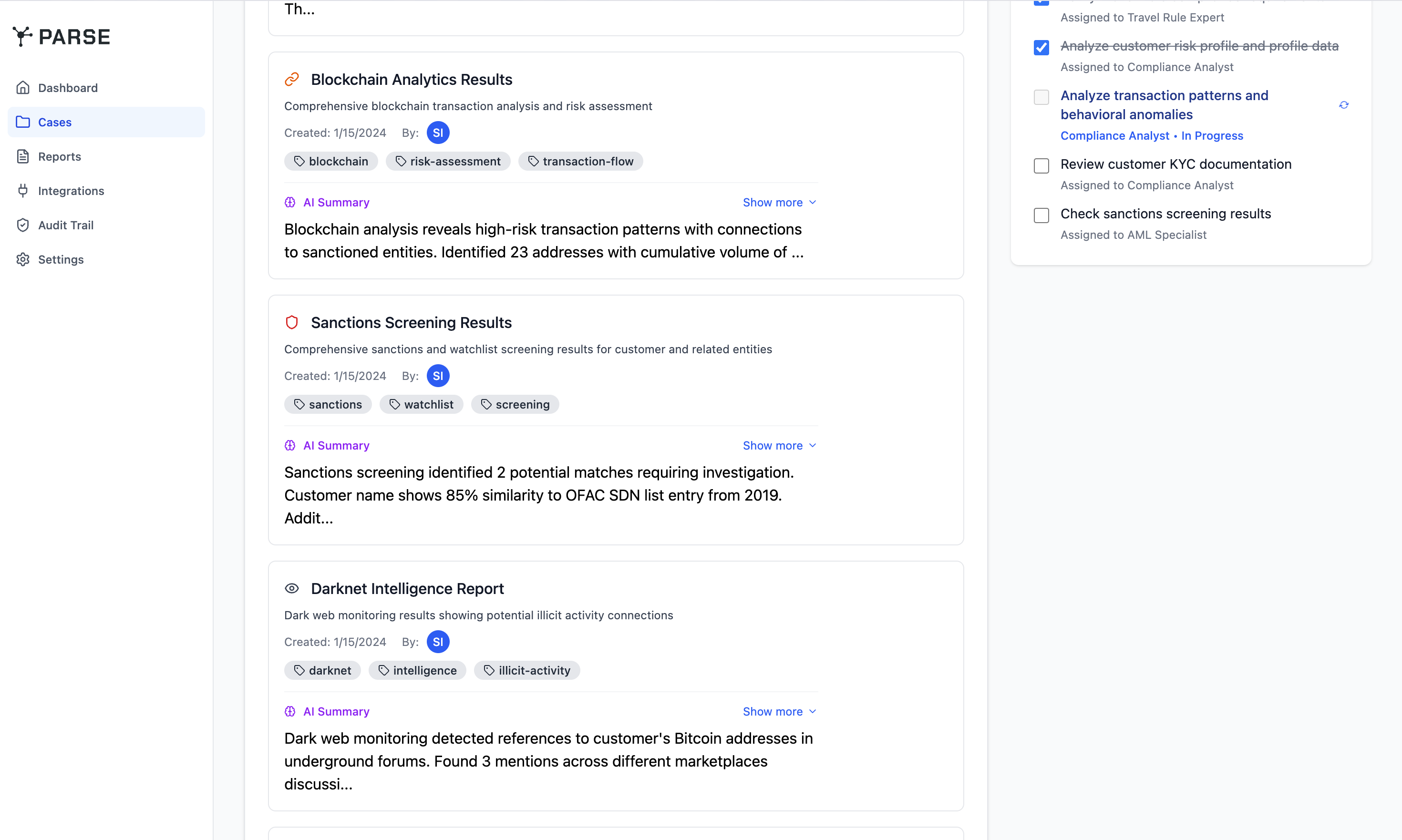1402x840 pixels.
Task: Click the link icon beside Blockchain Analytics Results
Action: pos(292,79)
